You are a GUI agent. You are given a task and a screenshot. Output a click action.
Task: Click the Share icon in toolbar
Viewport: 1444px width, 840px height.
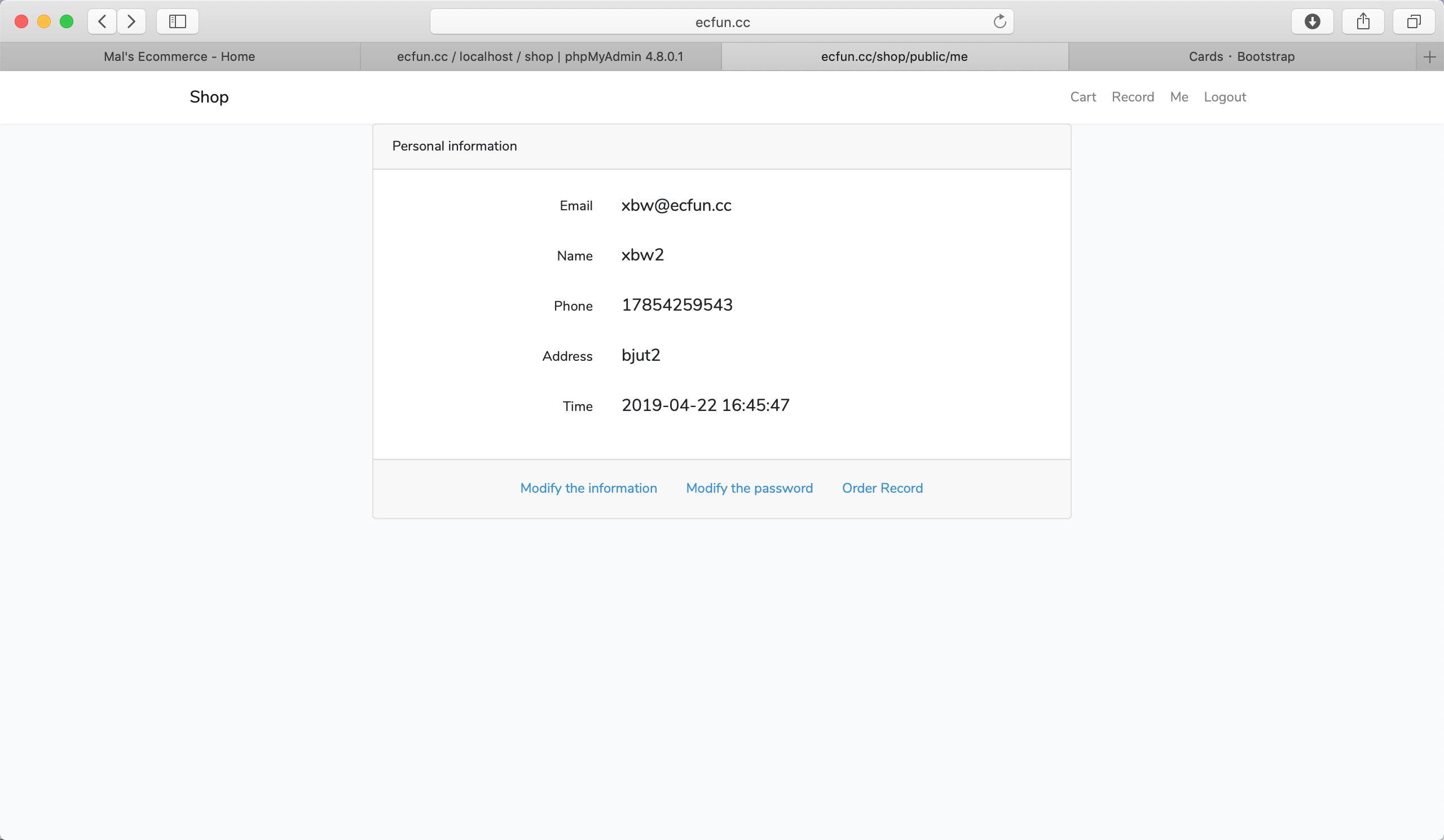[1363, 22]
